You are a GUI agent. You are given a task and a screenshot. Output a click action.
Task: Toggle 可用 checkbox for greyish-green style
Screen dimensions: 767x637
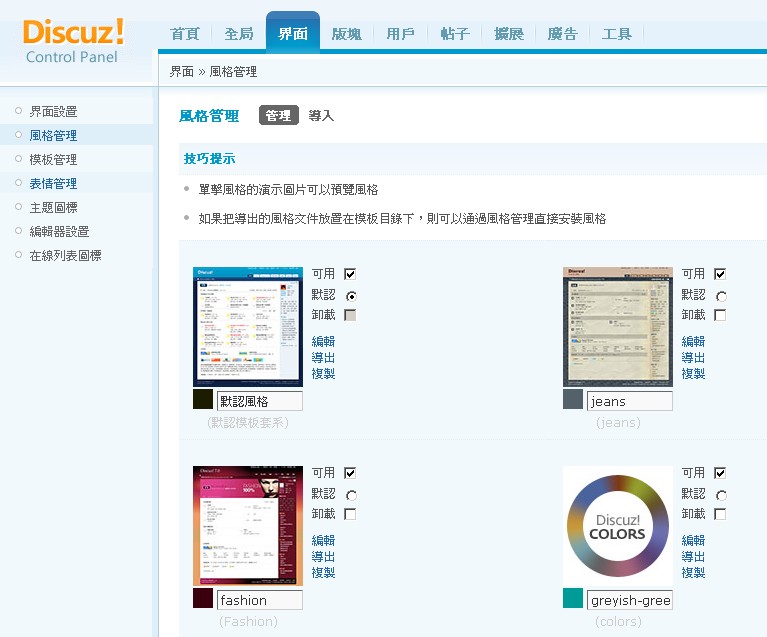tap(720, 473)
